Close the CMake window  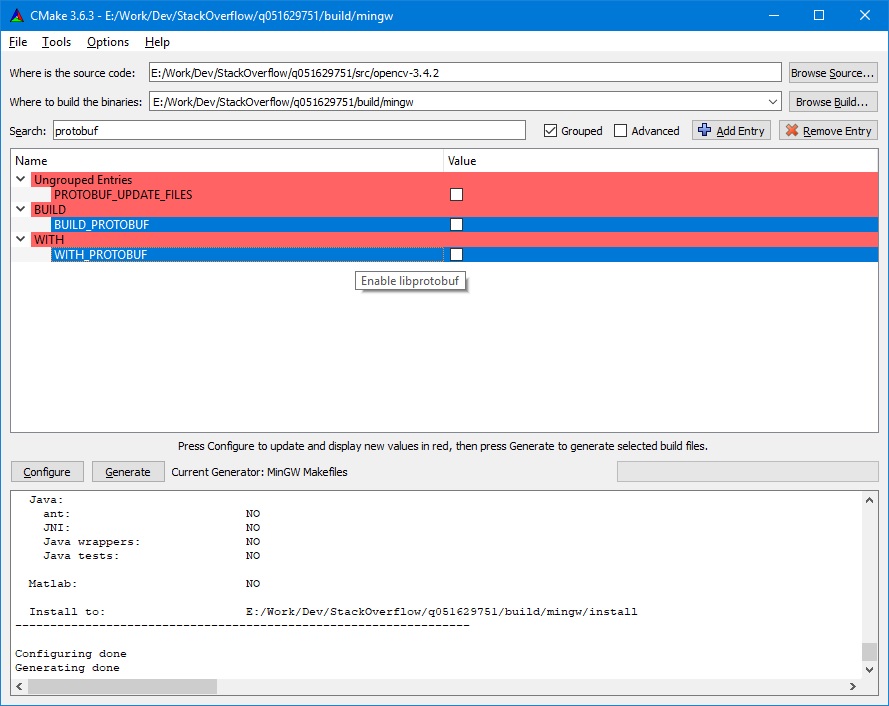865,15
